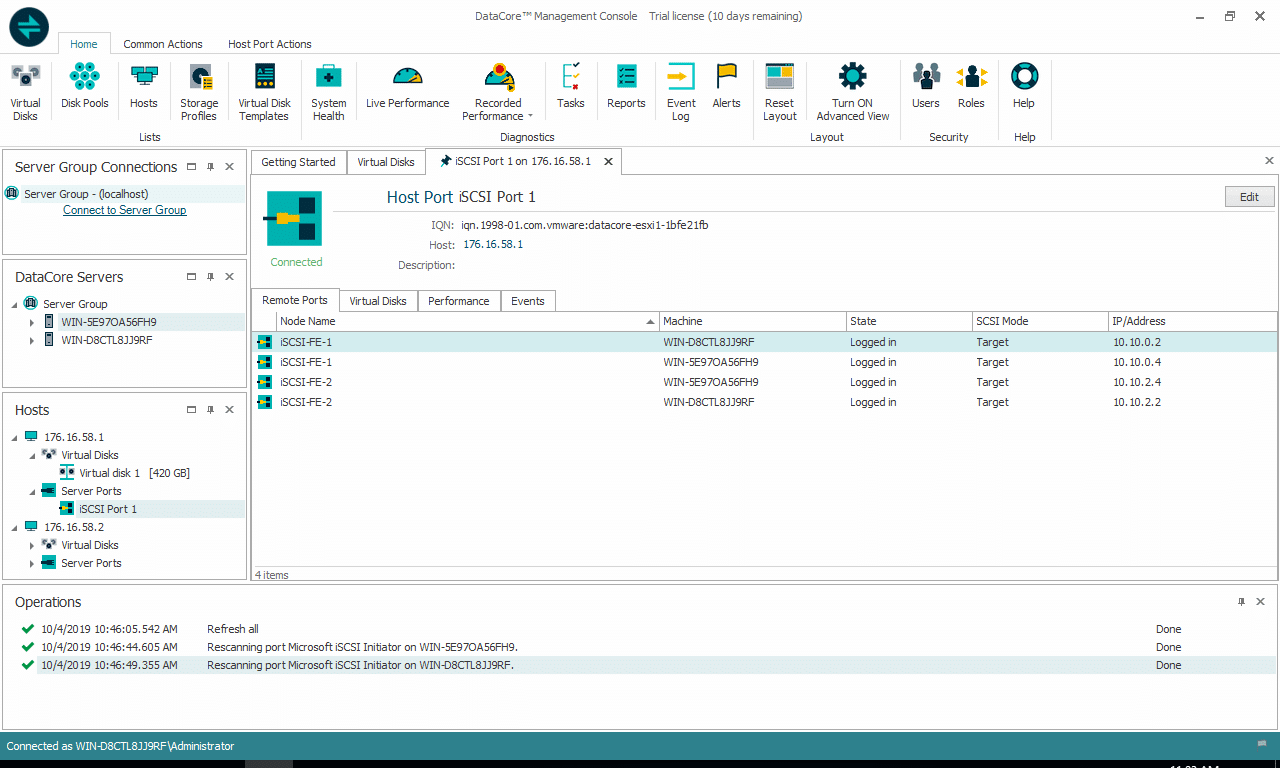Close the Hosts panel
1280x768 pixels.
tap(229, 410)
